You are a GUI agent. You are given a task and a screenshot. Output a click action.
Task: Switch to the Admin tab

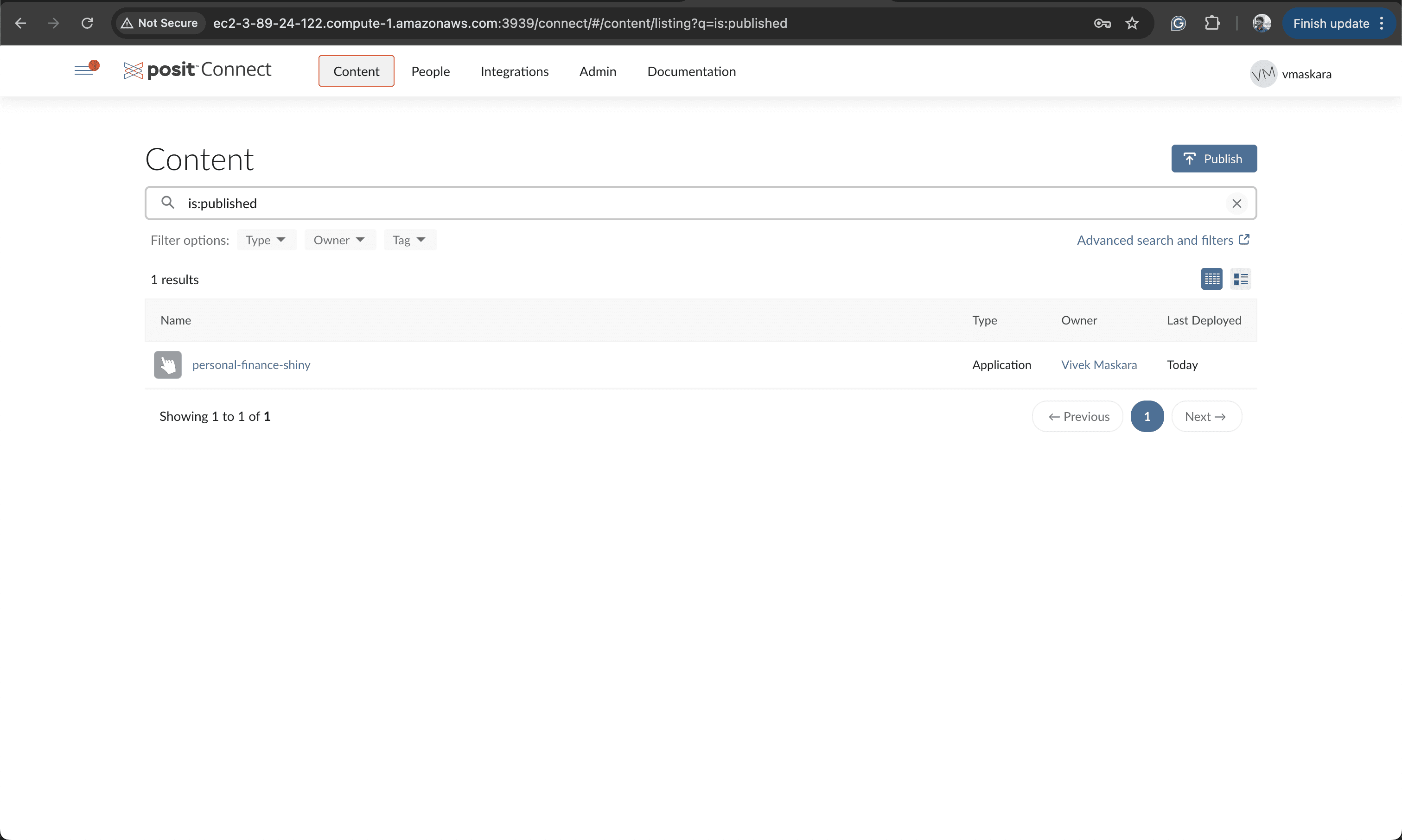click(598, 71)
